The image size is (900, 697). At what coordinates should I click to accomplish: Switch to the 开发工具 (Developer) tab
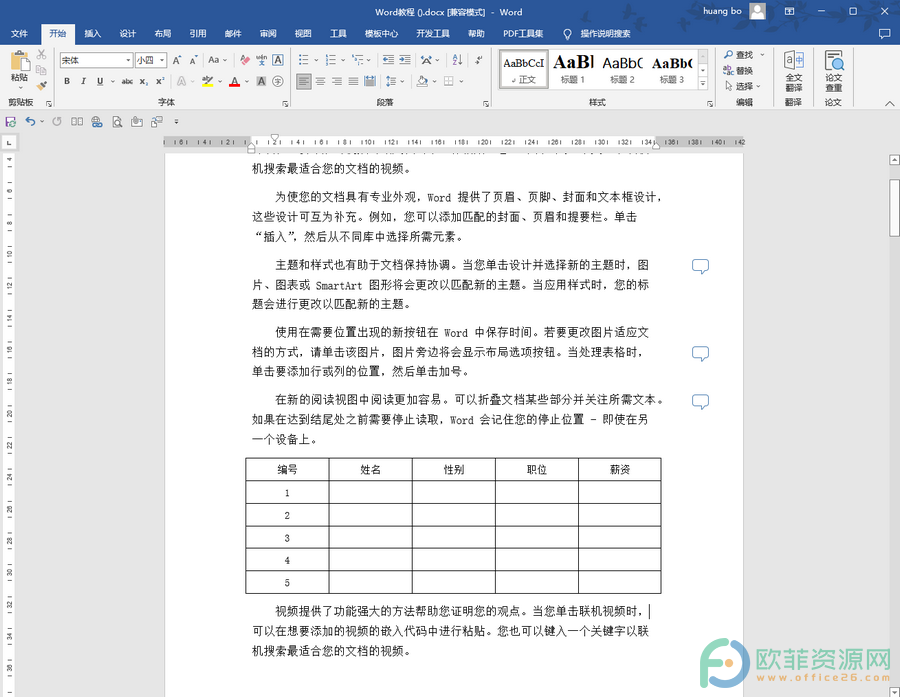[433, 33]
